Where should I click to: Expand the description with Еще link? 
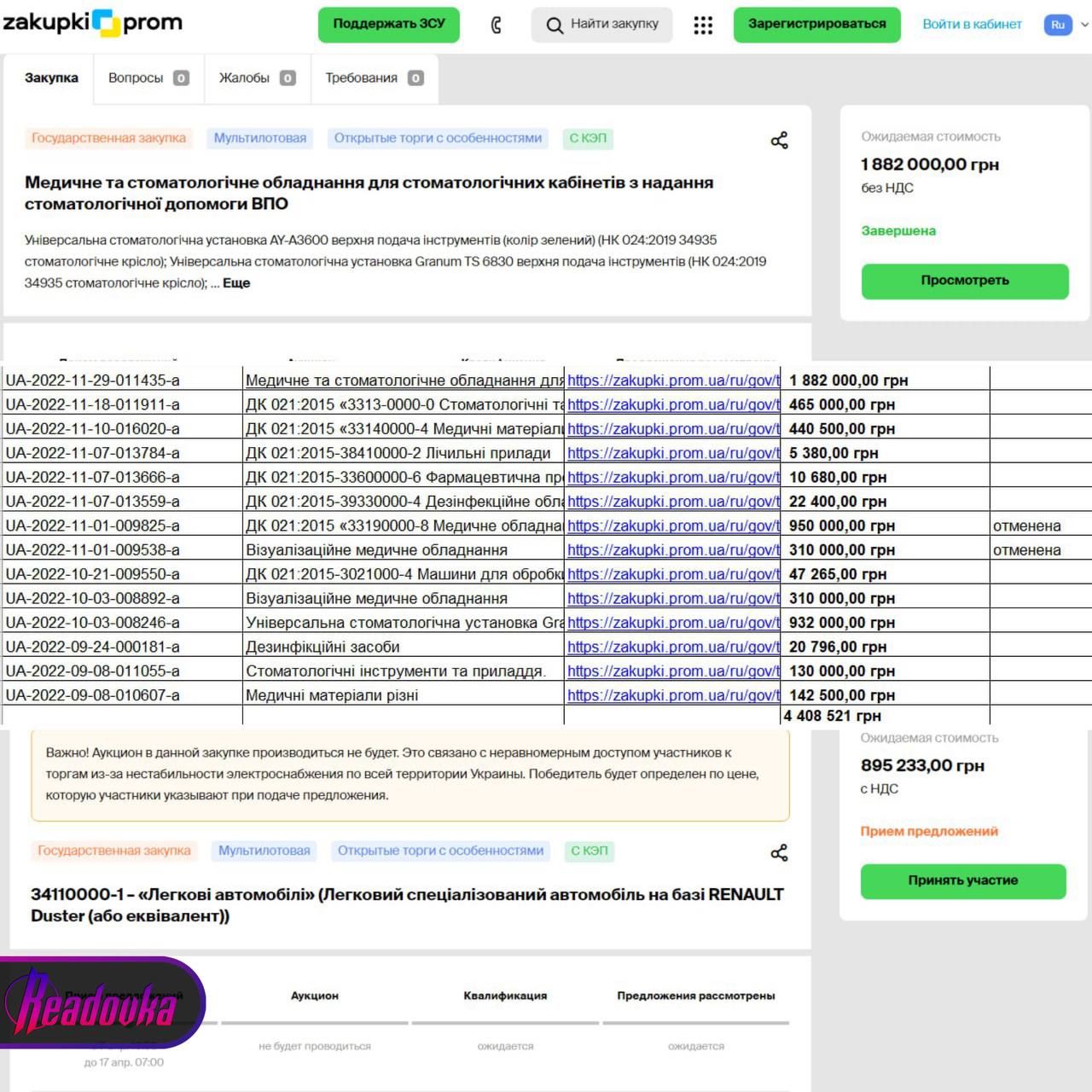click(236, 283)
